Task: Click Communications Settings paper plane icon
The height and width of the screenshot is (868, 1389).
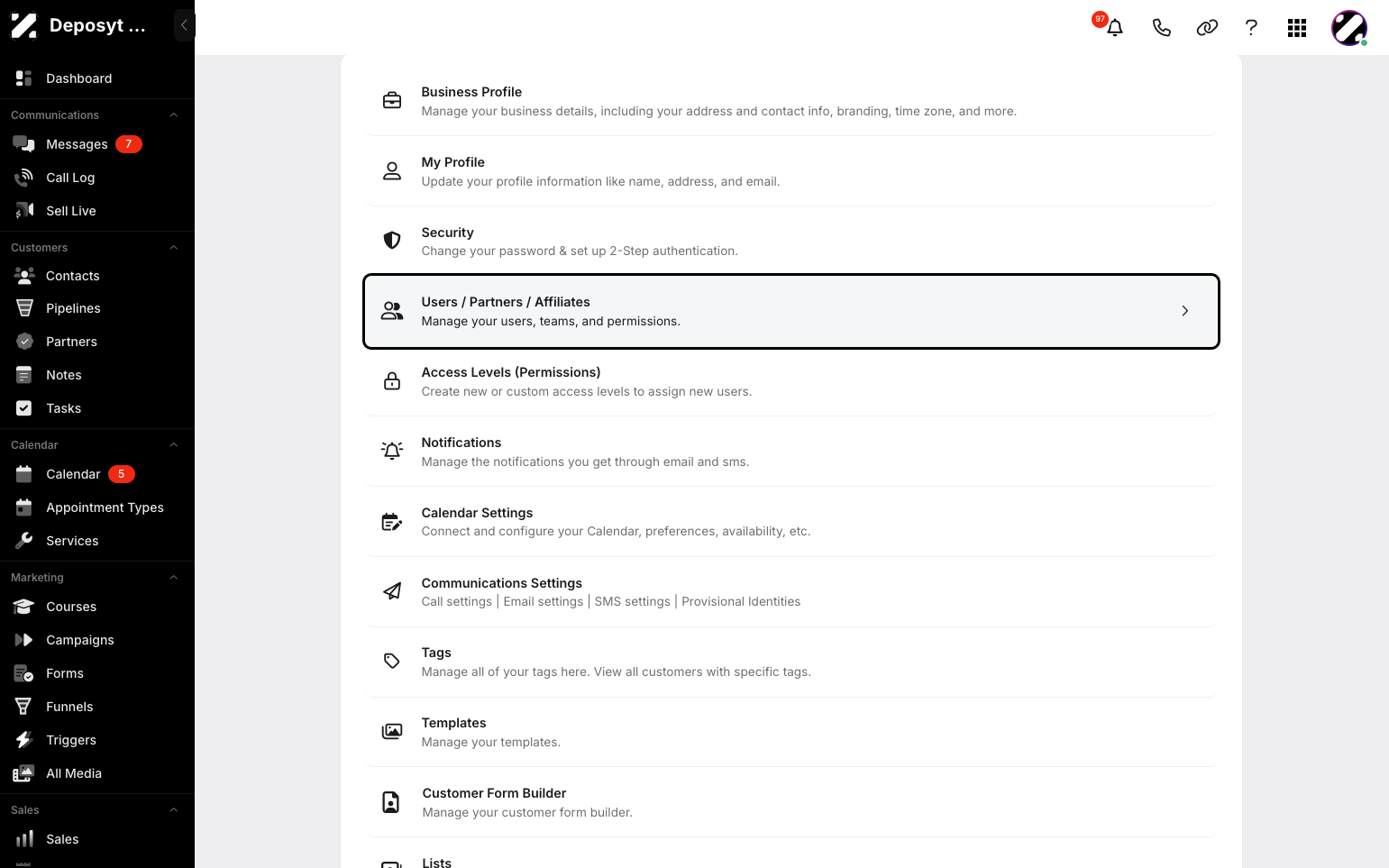Action: (392, 591)
